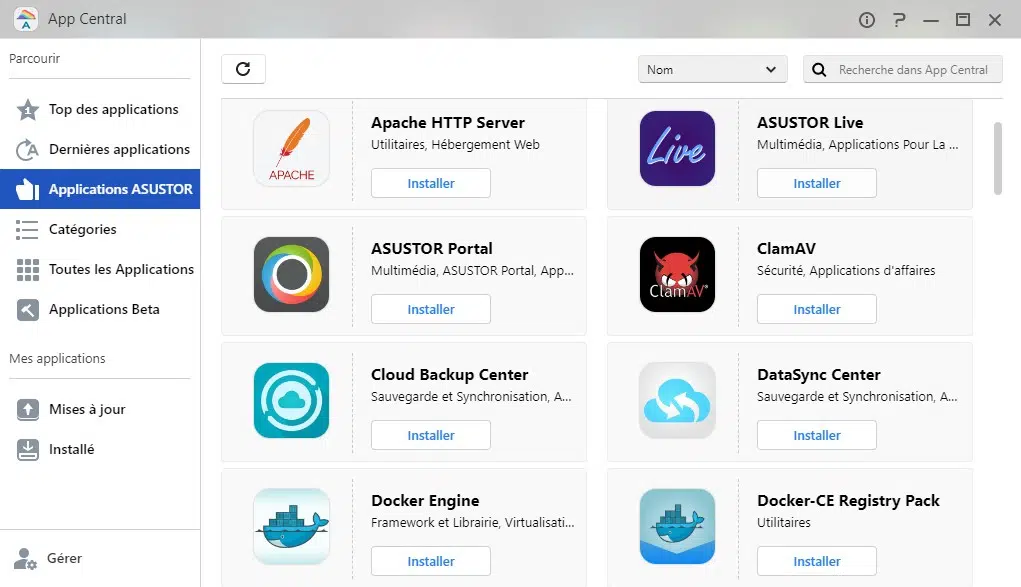Click 'Sécurité, Applications d'affaires' category text
Screen dimensions: 1021x587
tap(846, 270)
